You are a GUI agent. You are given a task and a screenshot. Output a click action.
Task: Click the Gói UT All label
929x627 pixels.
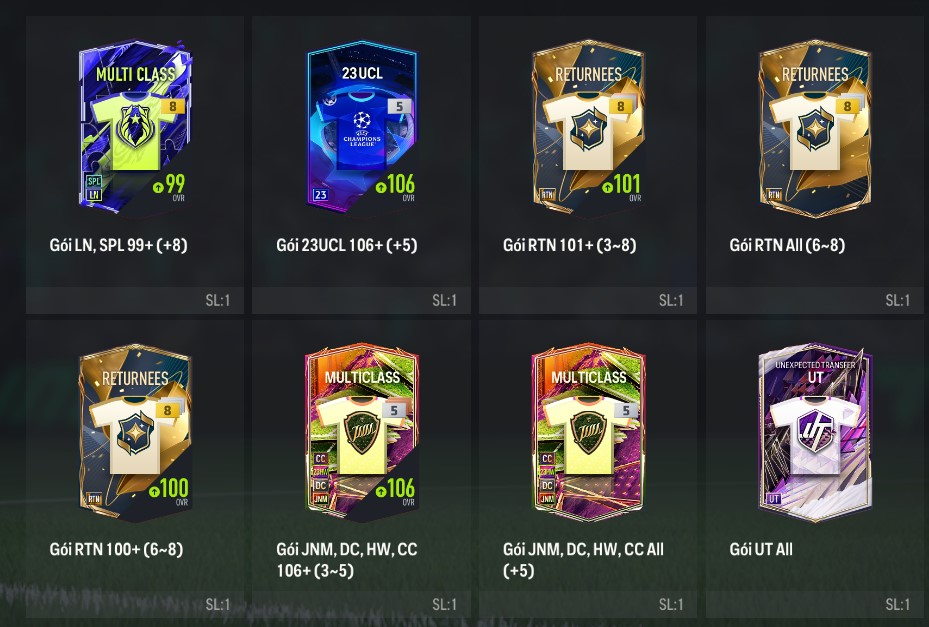(x=761, y=549)
